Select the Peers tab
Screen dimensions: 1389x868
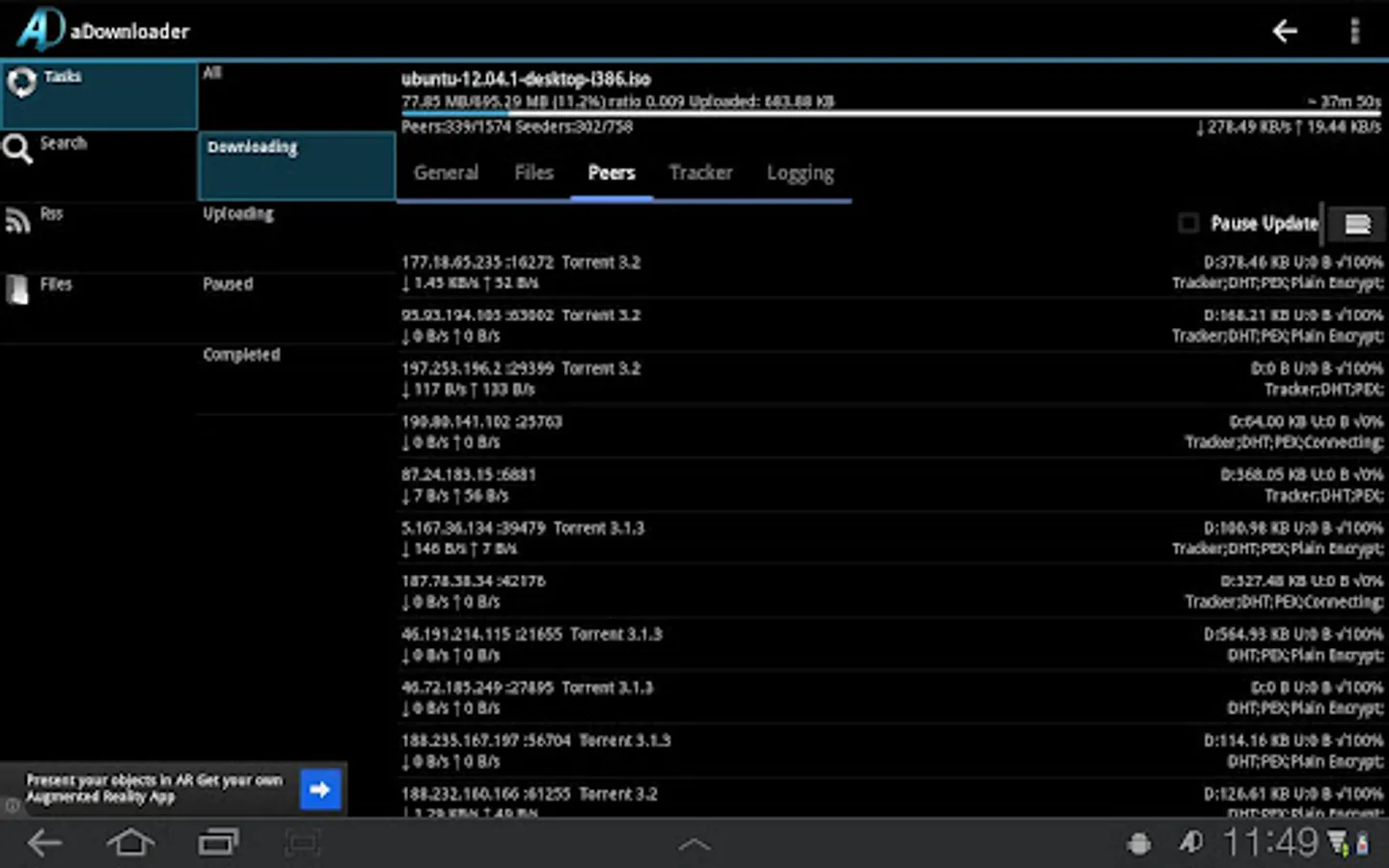pyautogui.click(x=612, y=174)
